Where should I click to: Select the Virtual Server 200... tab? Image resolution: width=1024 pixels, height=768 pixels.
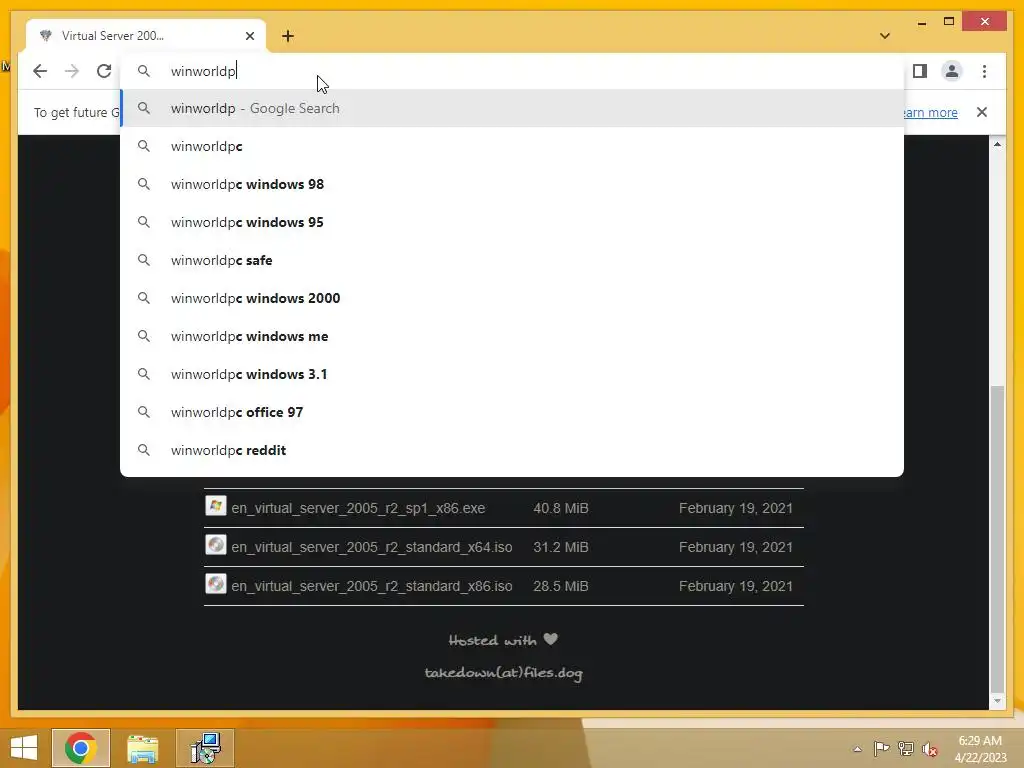coord(146,36)
